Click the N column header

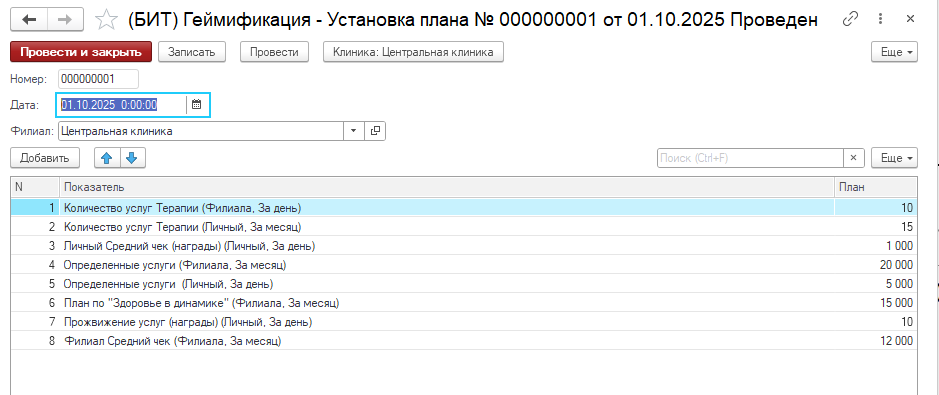point(35,187)
